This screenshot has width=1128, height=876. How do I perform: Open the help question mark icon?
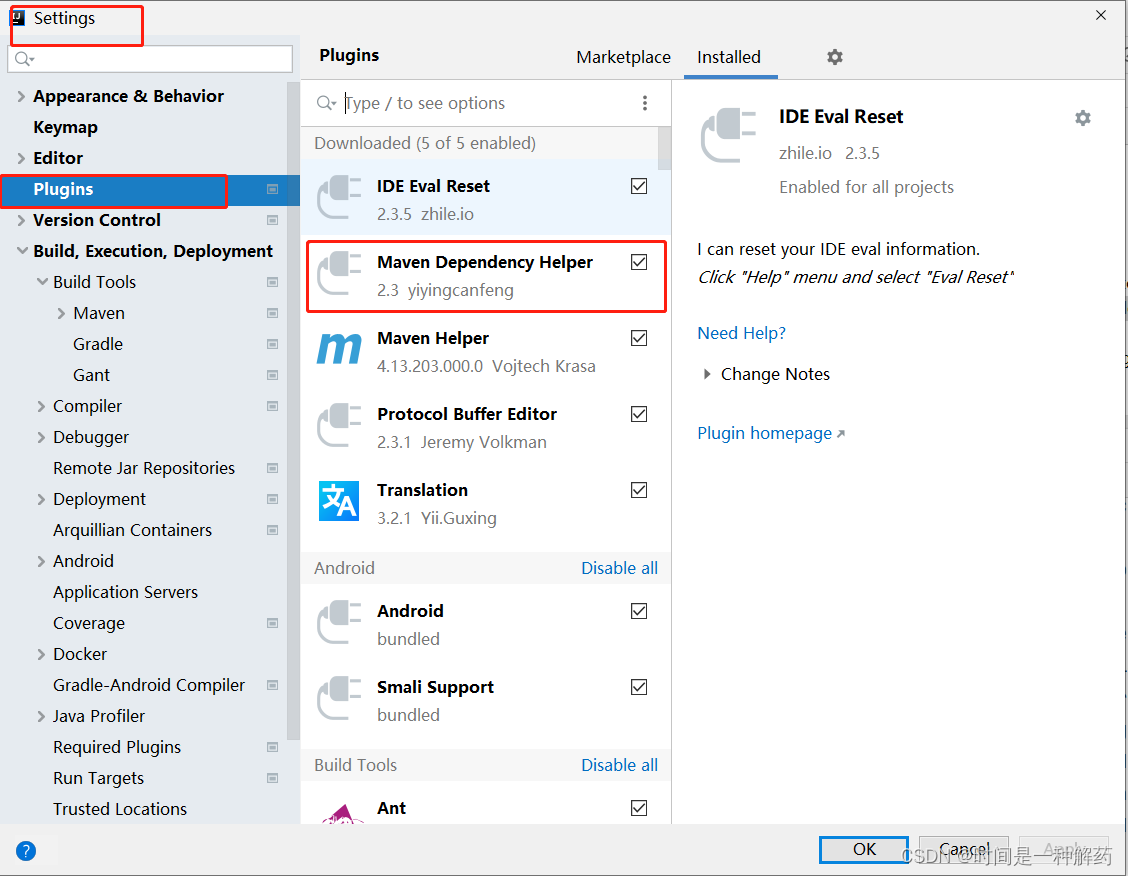click(x=26, y=851)
